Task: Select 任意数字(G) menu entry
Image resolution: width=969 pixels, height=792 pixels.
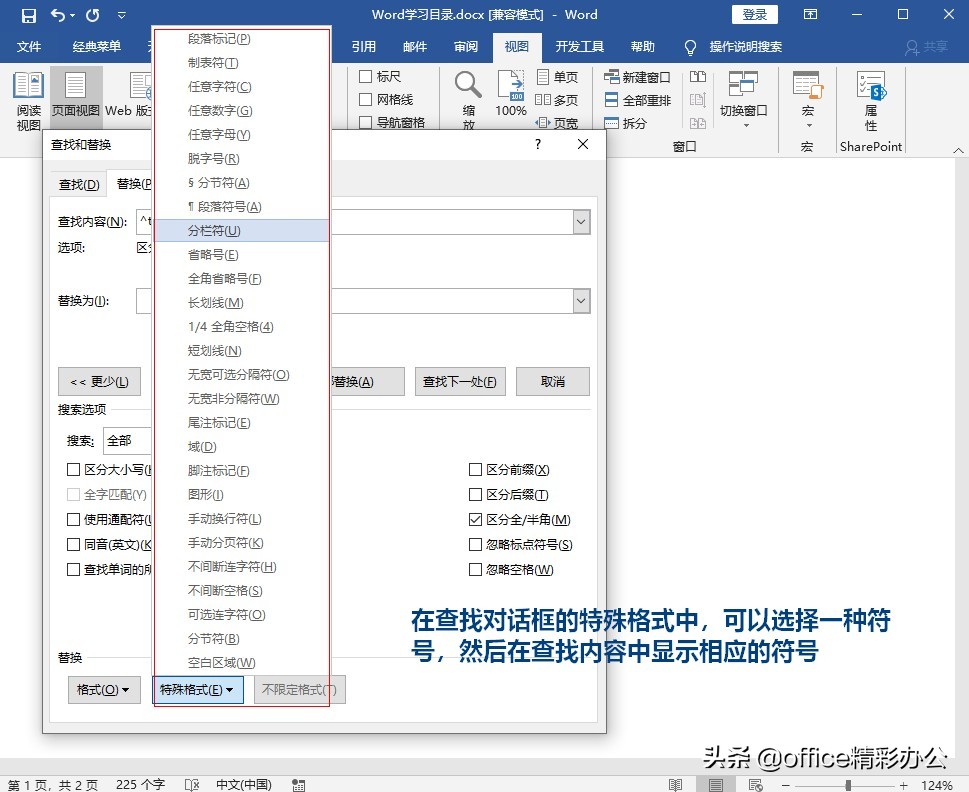Action: 241,111
